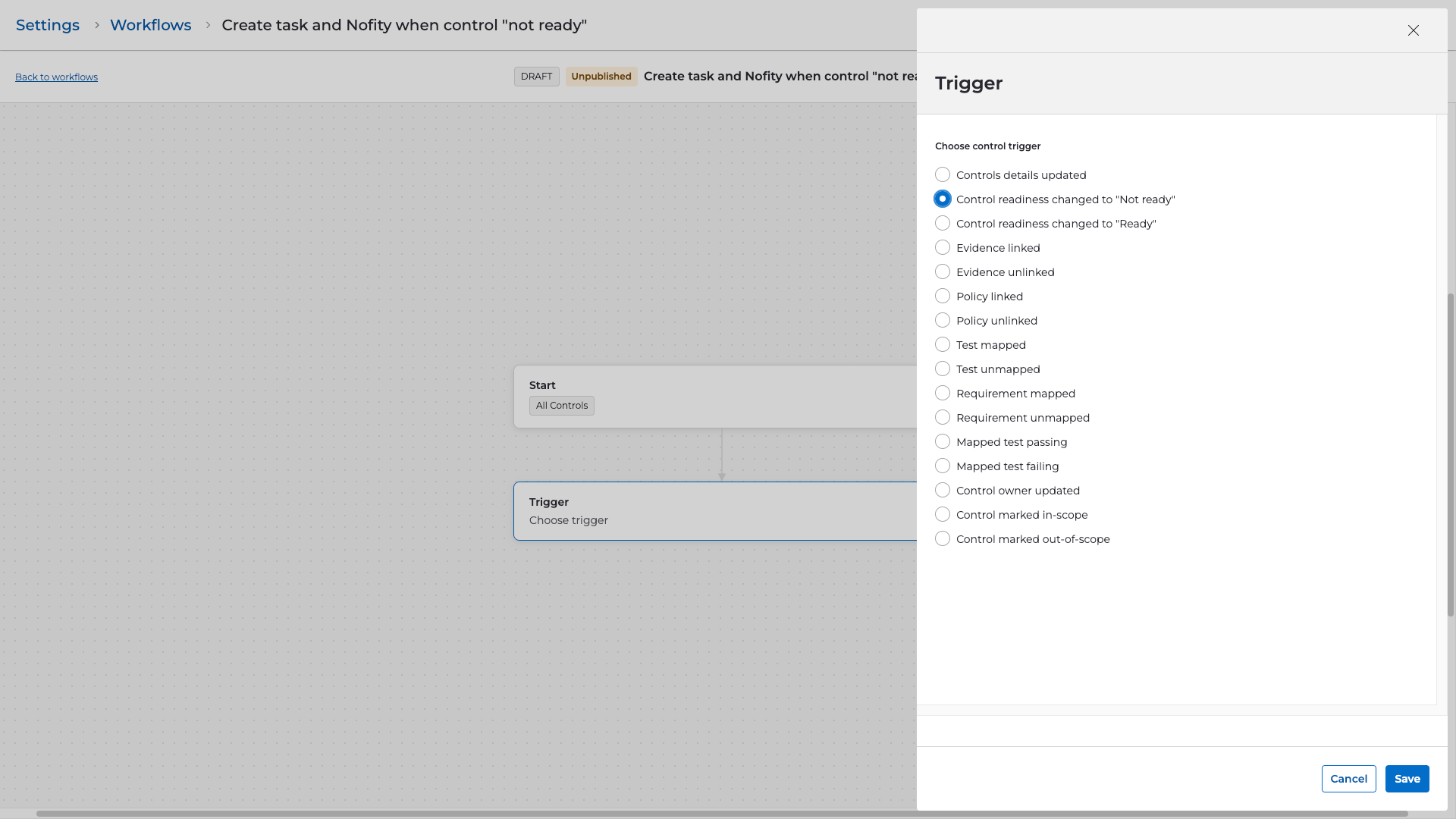The height and width of the screenshot is (819, 1456).
Task: Open Workflows breadcrumb
Action: (x=150, y=25)
